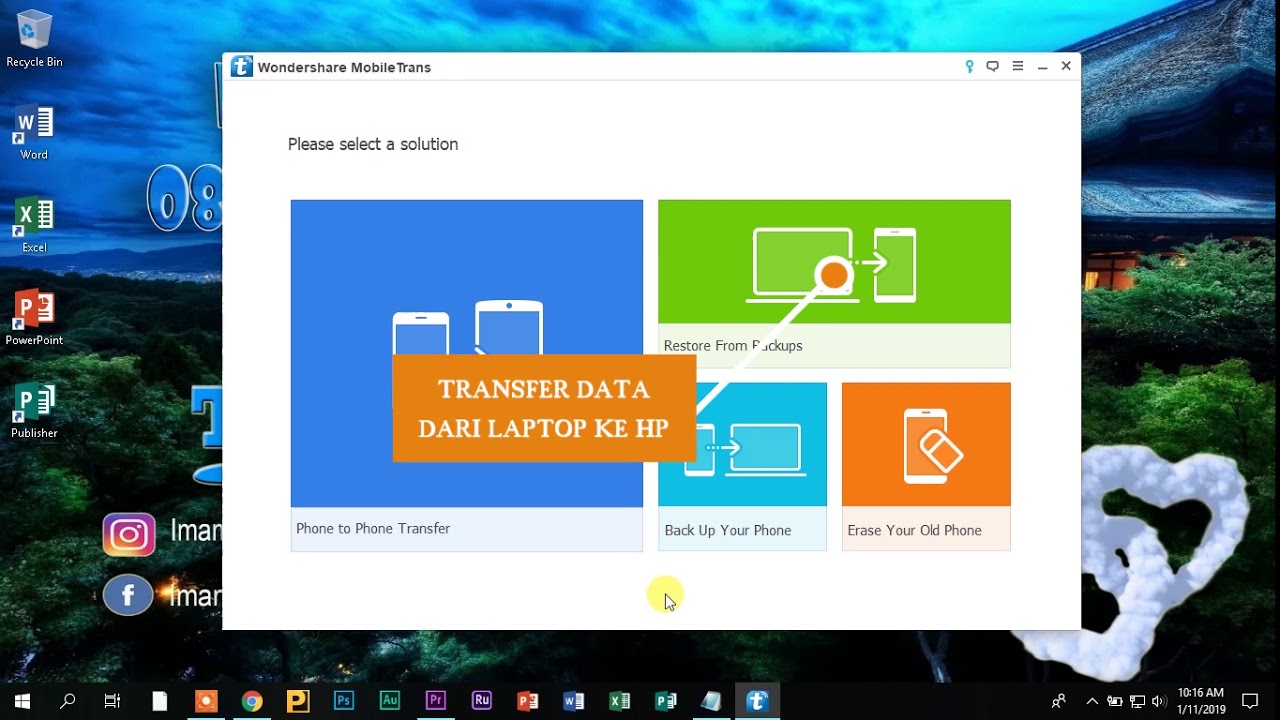This screenshot has width=1280, height=720.
Task: Select the PowerPoint desktop shortcut
Action: [34, 318]
